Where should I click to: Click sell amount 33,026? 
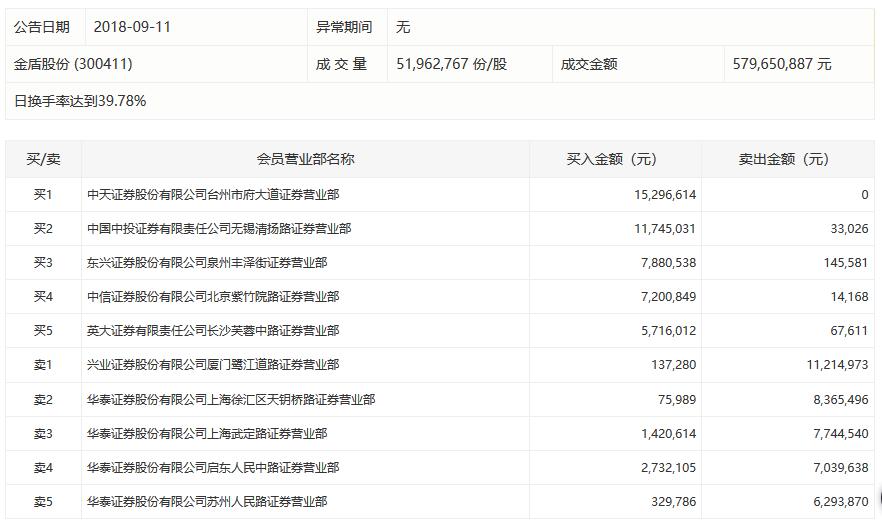[849, 229]
